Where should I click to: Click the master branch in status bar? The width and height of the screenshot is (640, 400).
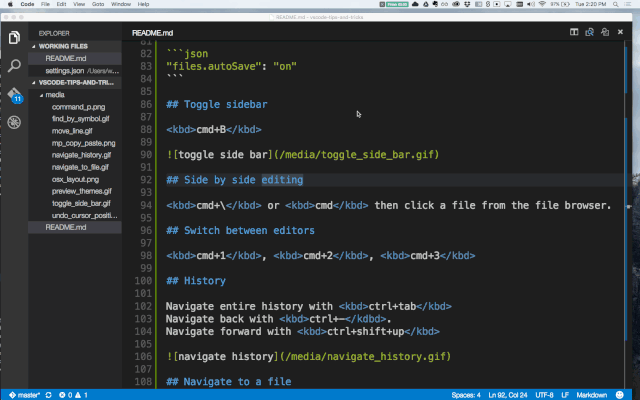tap(24, 394)
